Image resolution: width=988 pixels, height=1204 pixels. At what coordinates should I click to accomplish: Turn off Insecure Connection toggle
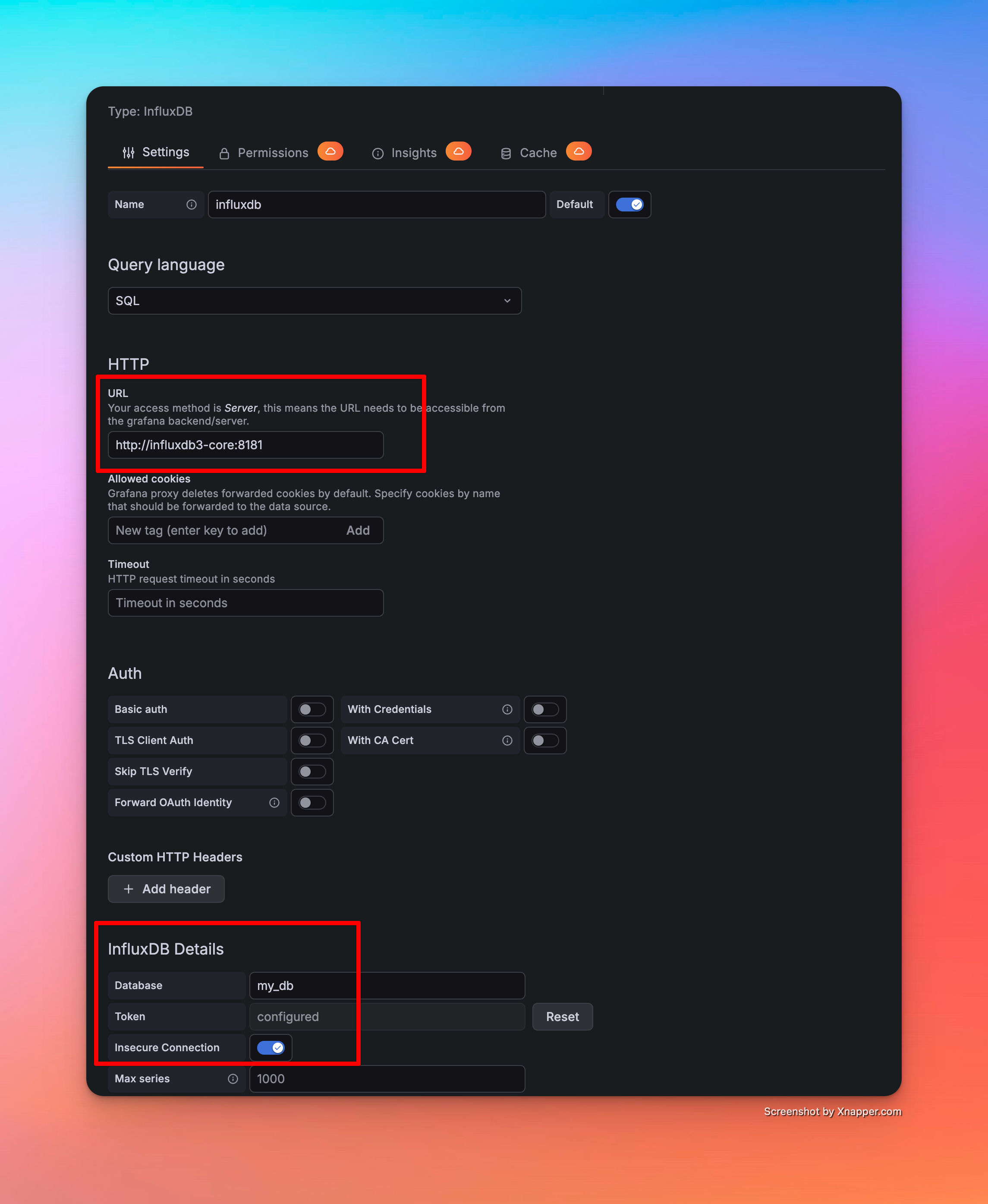coord(271,1047)
